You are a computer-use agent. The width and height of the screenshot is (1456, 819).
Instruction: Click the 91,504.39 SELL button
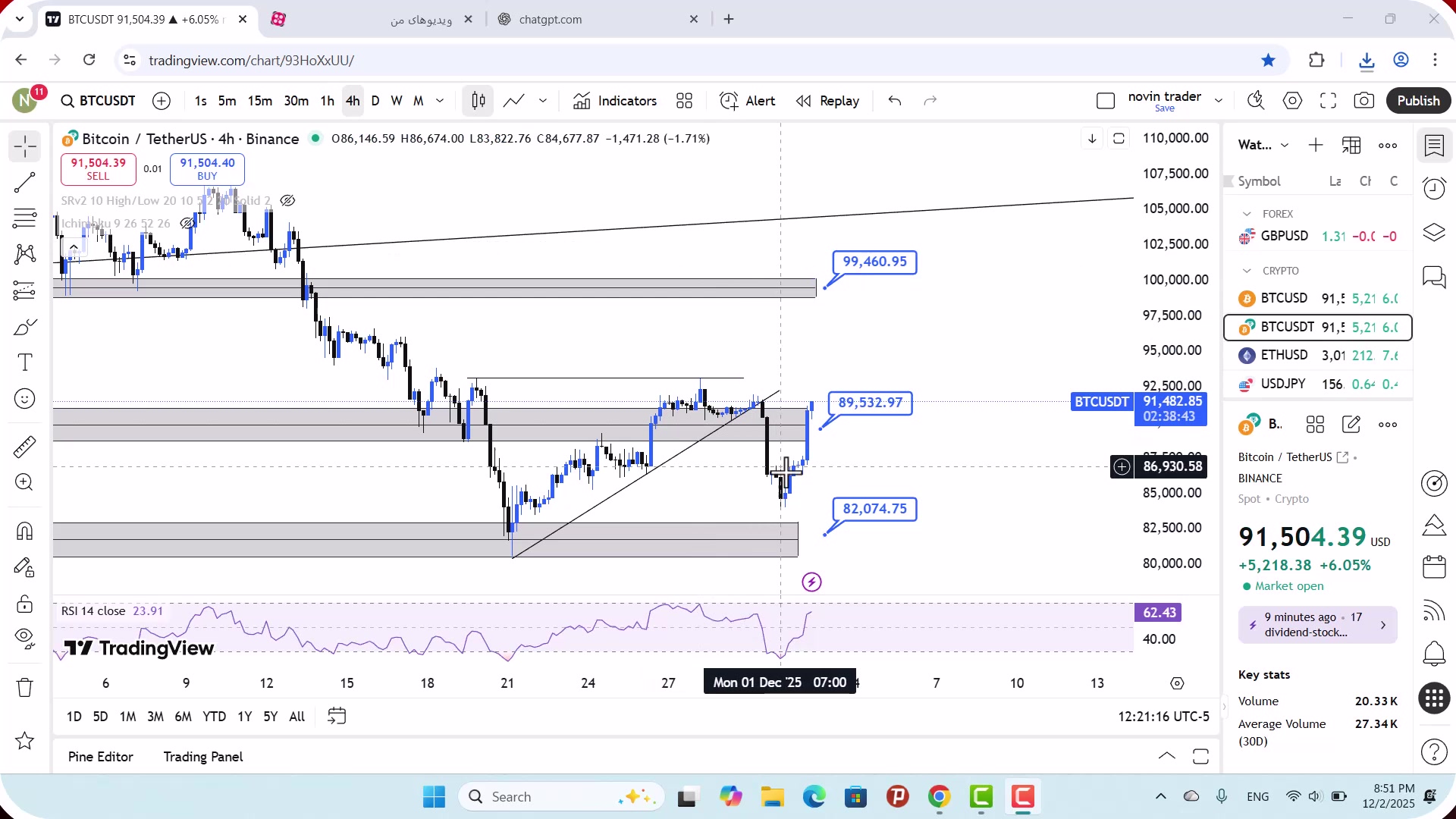click(x=99, y=169)
